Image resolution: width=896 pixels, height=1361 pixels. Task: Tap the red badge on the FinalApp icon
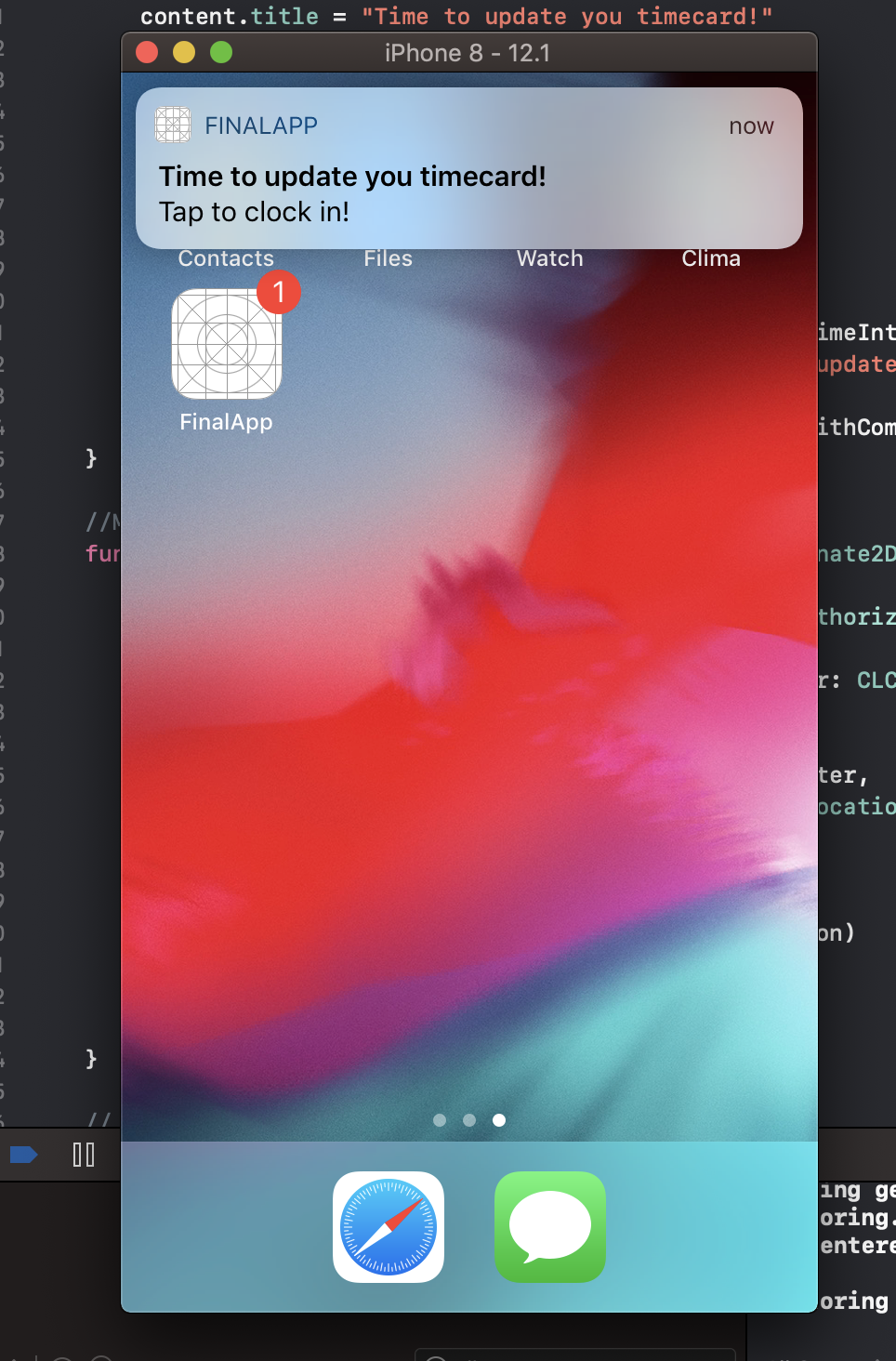tap(278, 292)
